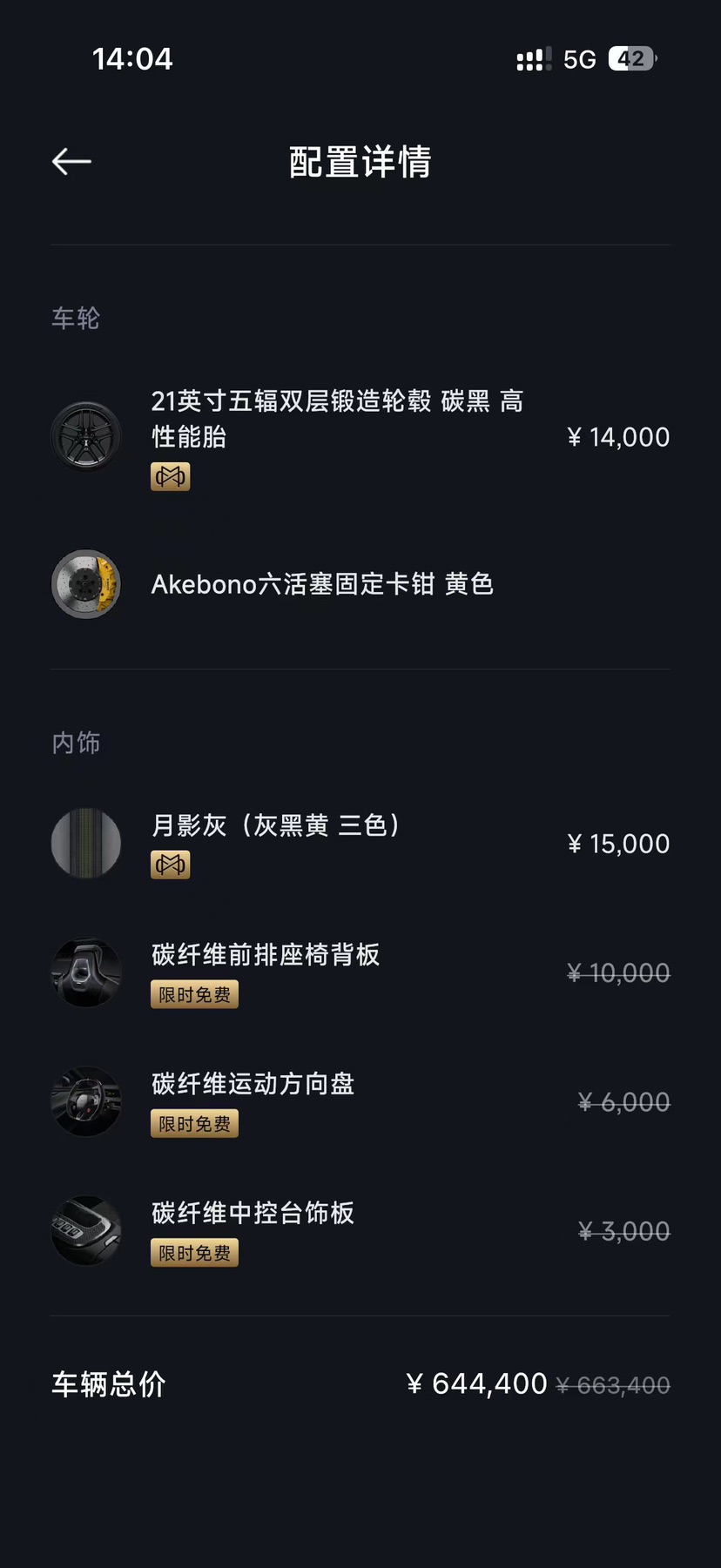
Task: Tap the ¥ 14,000 wheel price
Action: coord(618,437)
